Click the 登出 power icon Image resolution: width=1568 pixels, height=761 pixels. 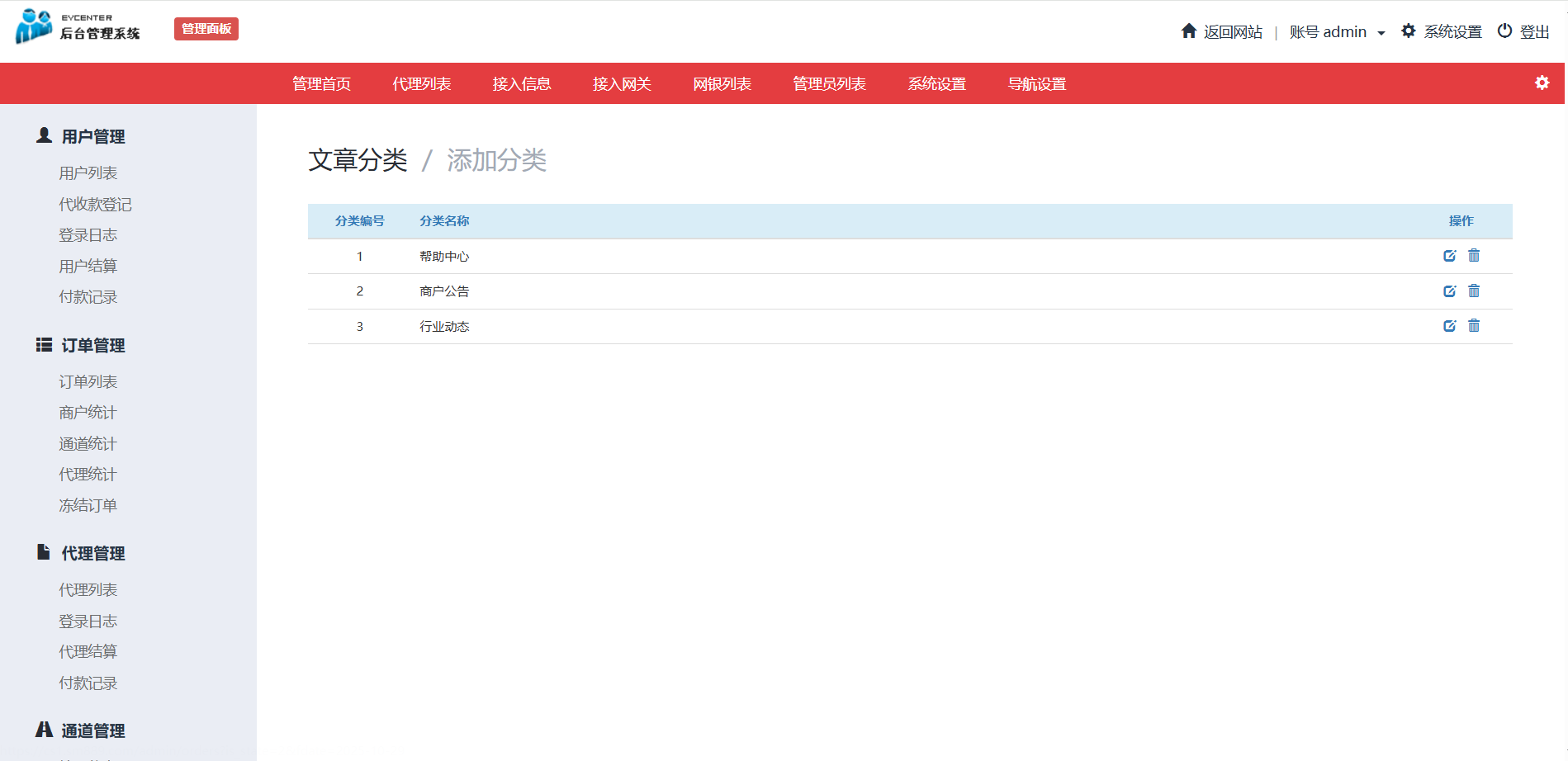tap(1505, 31)
